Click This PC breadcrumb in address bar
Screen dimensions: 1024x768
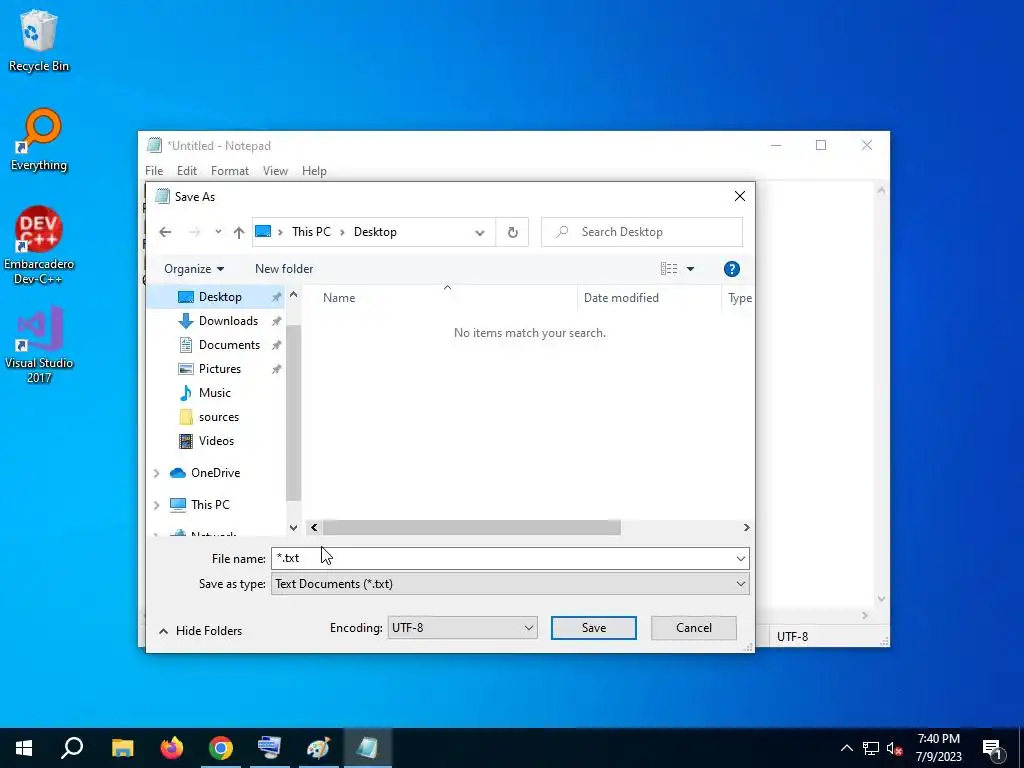click(312, 232)
